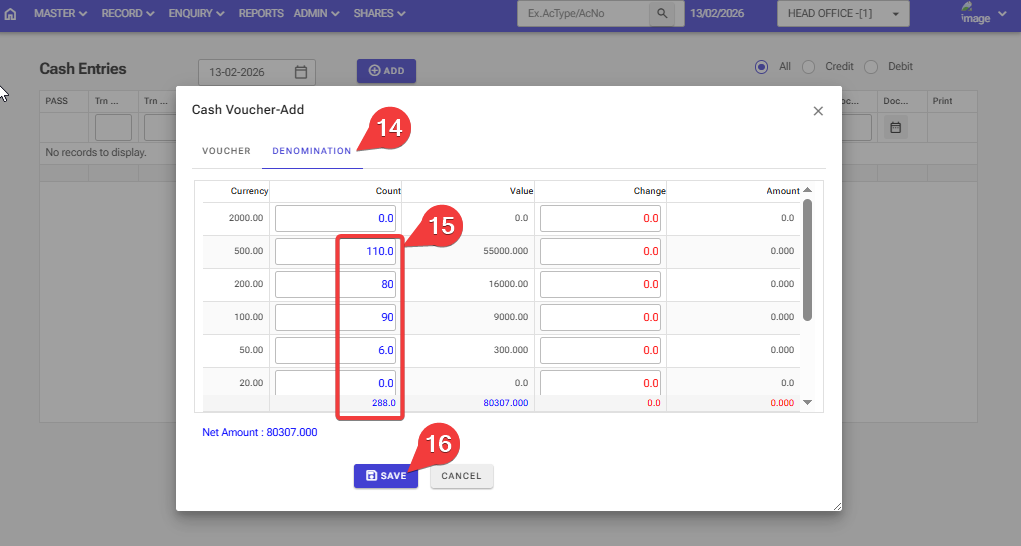Open the calendar icon beside the 13-02-2026 date
This screenshot has width=1021, height=546.
(301, 72)
